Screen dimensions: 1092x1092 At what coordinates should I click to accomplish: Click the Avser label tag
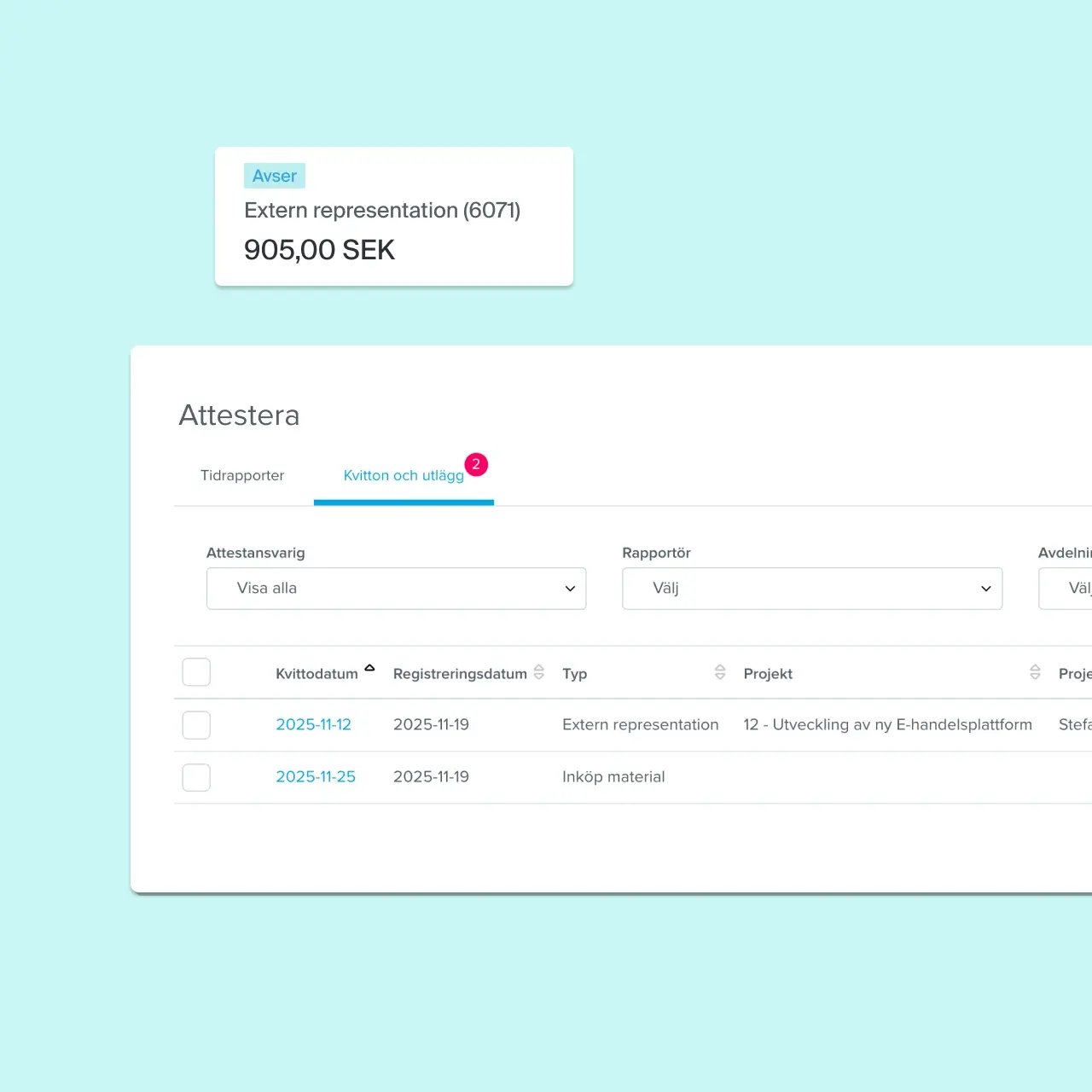(274, 176)
